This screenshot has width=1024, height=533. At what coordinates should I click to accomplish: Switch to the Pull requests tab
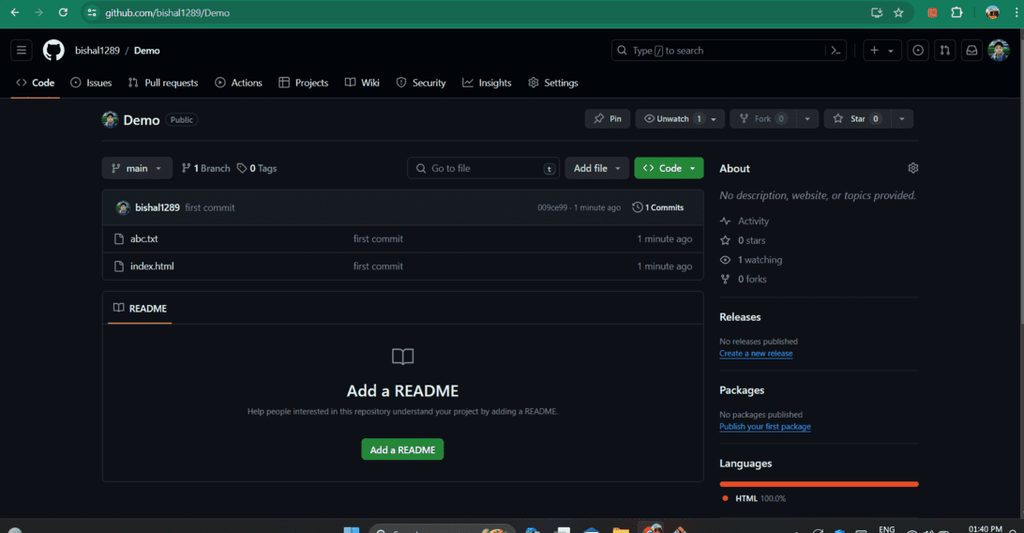coord(163,83)
